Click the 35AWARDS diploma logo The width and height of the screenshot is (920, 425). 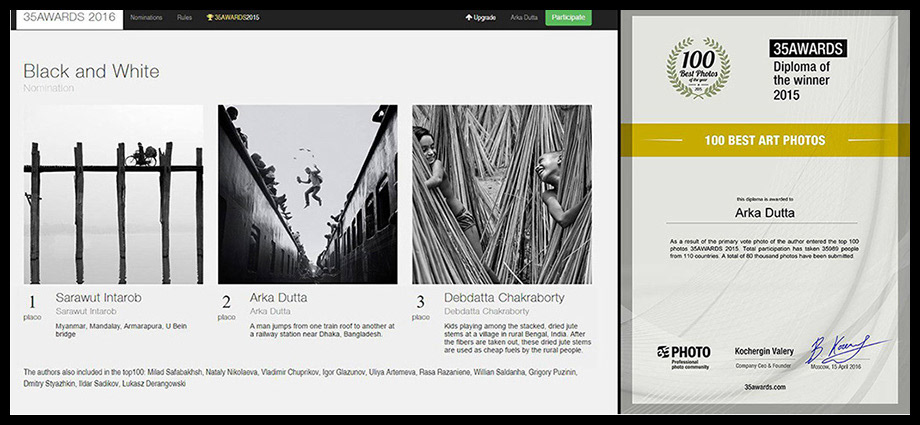pyautogui.click(x=808, y=48)
